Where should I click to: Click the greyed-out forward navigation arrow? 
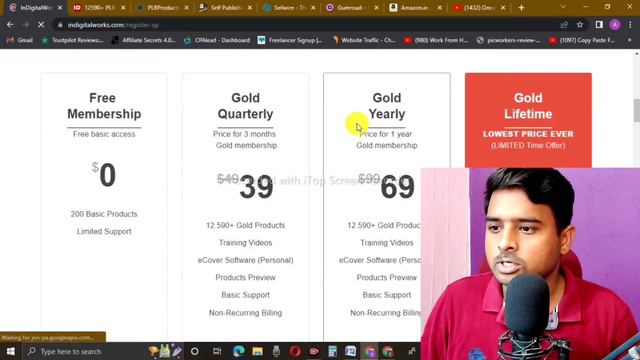(x=25, y=25)
